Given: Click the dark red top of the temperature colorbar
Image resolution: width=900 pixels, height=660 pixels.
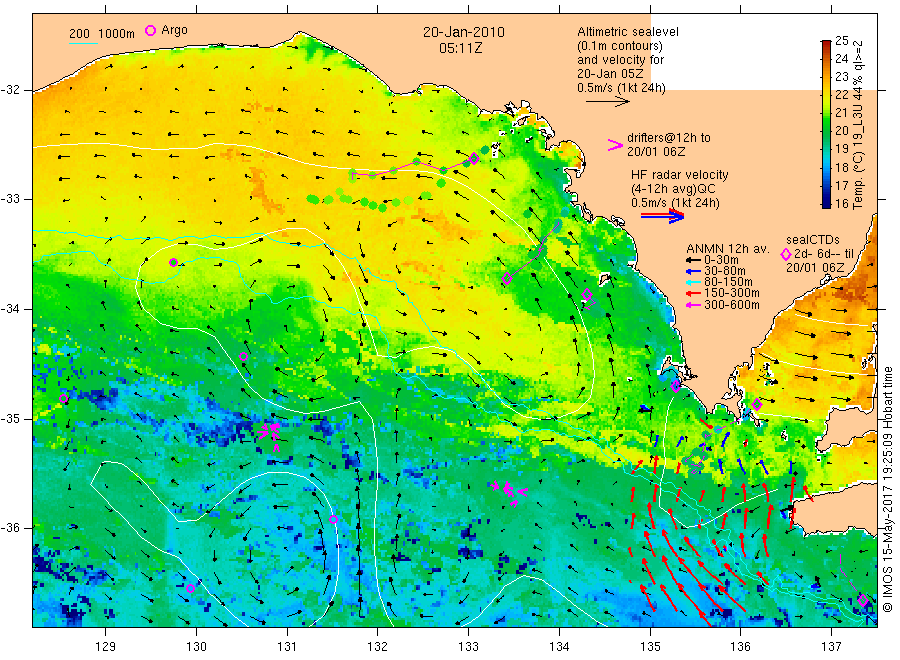Looking at the screenshot, I should [826, 44].
